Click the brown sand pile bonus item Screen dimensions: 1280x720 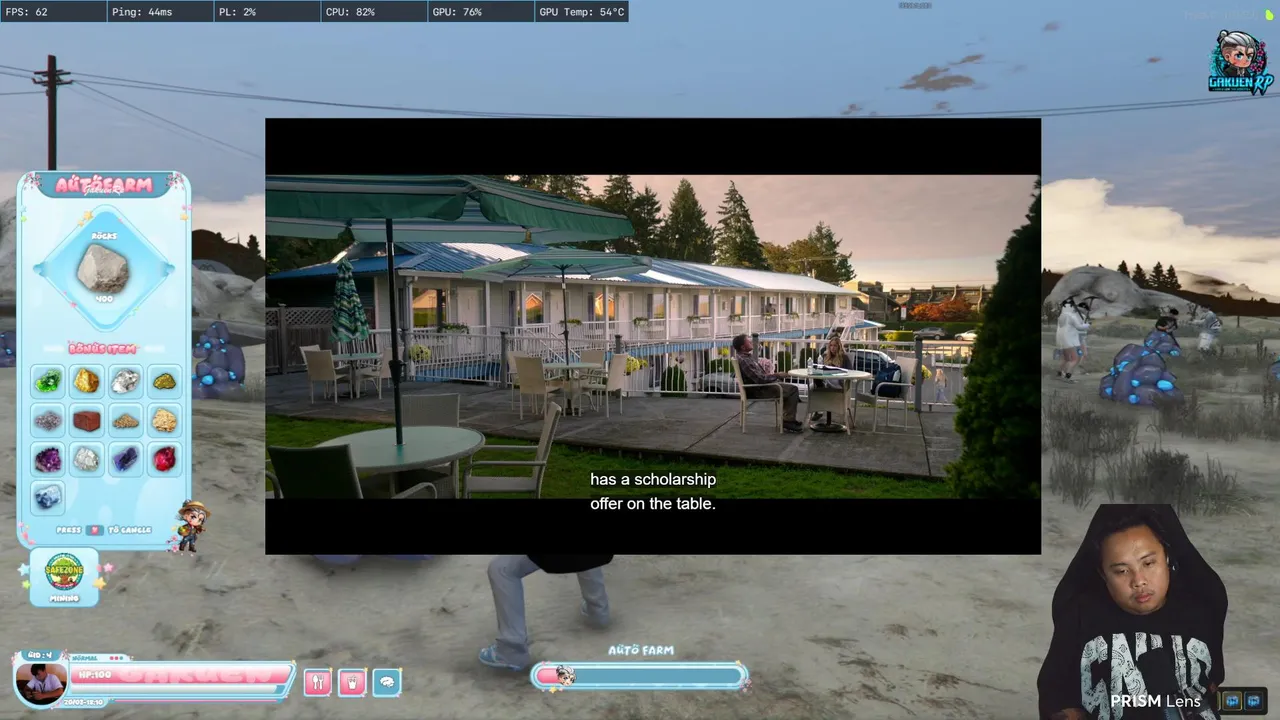(125, 420)
